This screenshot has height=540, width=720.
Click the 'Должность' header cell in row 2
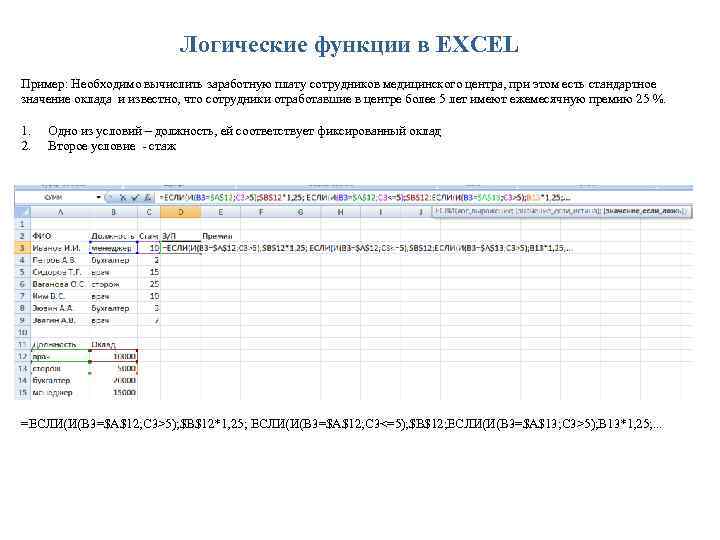point(114,236)
